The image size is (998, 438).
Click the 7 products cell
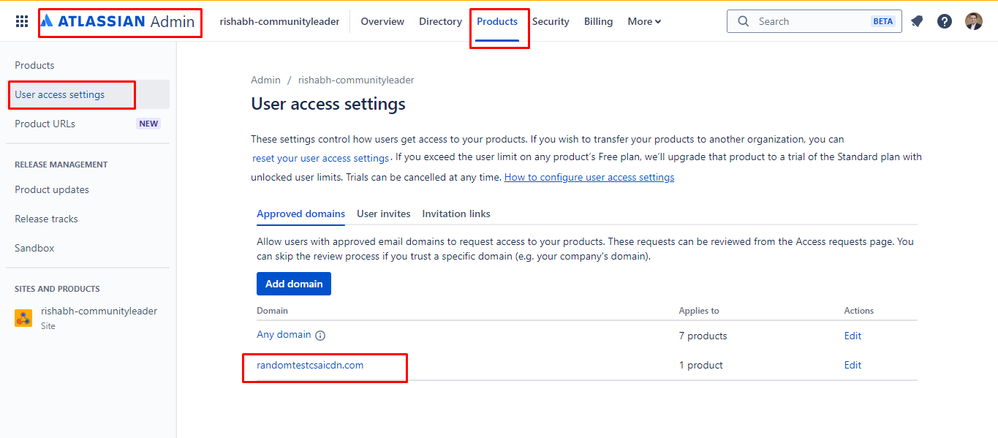pos(703,336)
